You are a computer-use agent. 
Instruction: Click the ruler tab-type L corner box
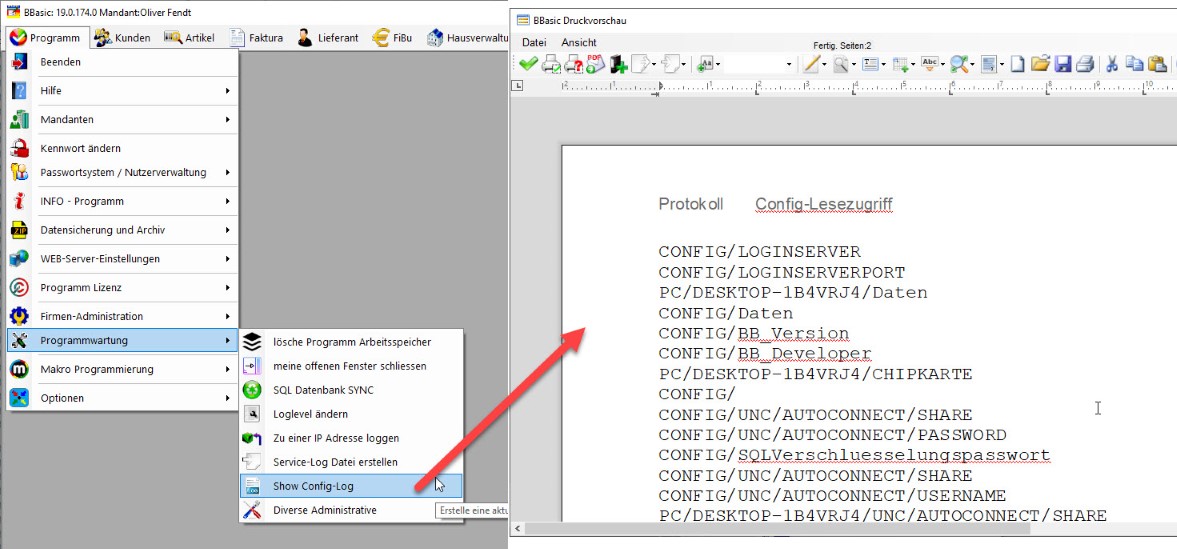[517, 86]
